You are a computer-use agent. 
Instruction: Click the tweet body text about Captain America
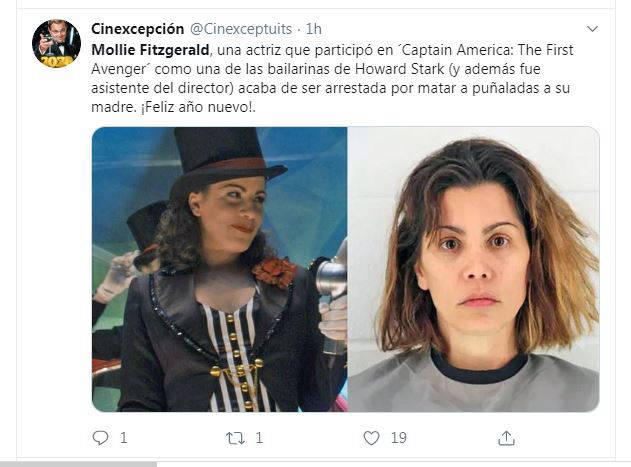click(x=332, y=79)
